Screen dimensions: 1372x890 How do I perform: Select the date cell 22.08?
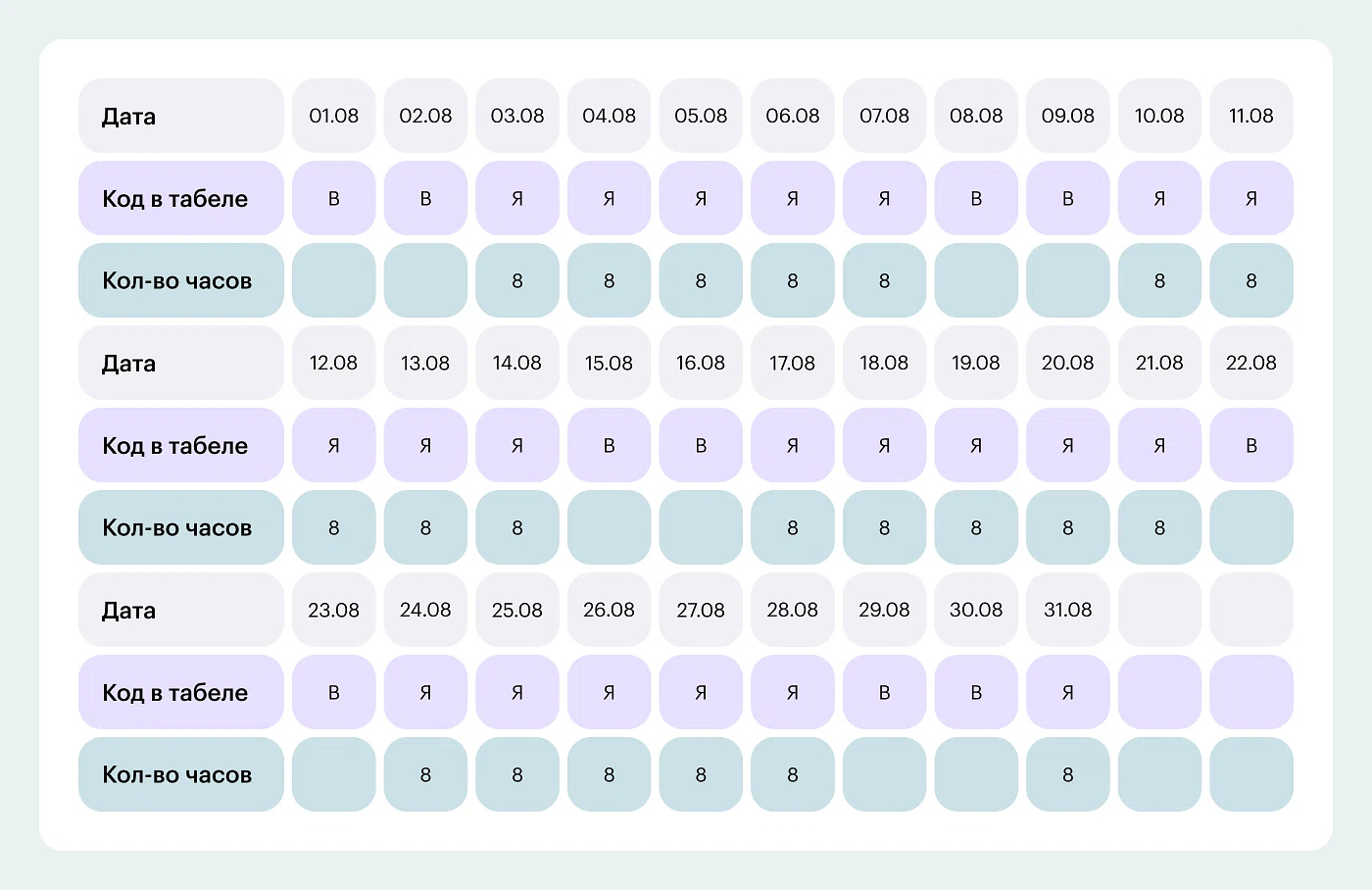[1251, 363]
